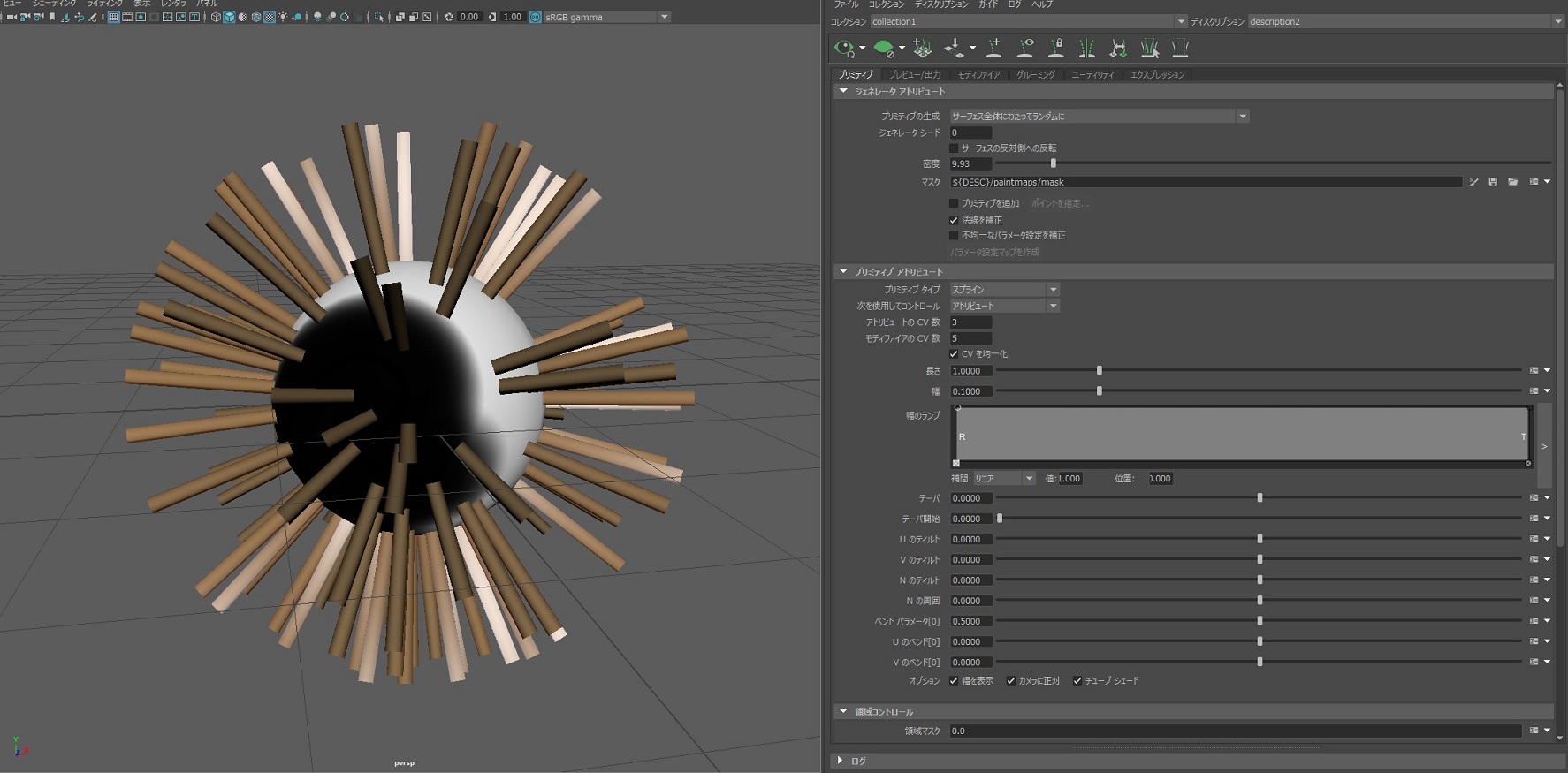Viewport: 1568px width, 773px height.
Task: Click the ジェネレータ シード input field
Action: coord(970,133)
